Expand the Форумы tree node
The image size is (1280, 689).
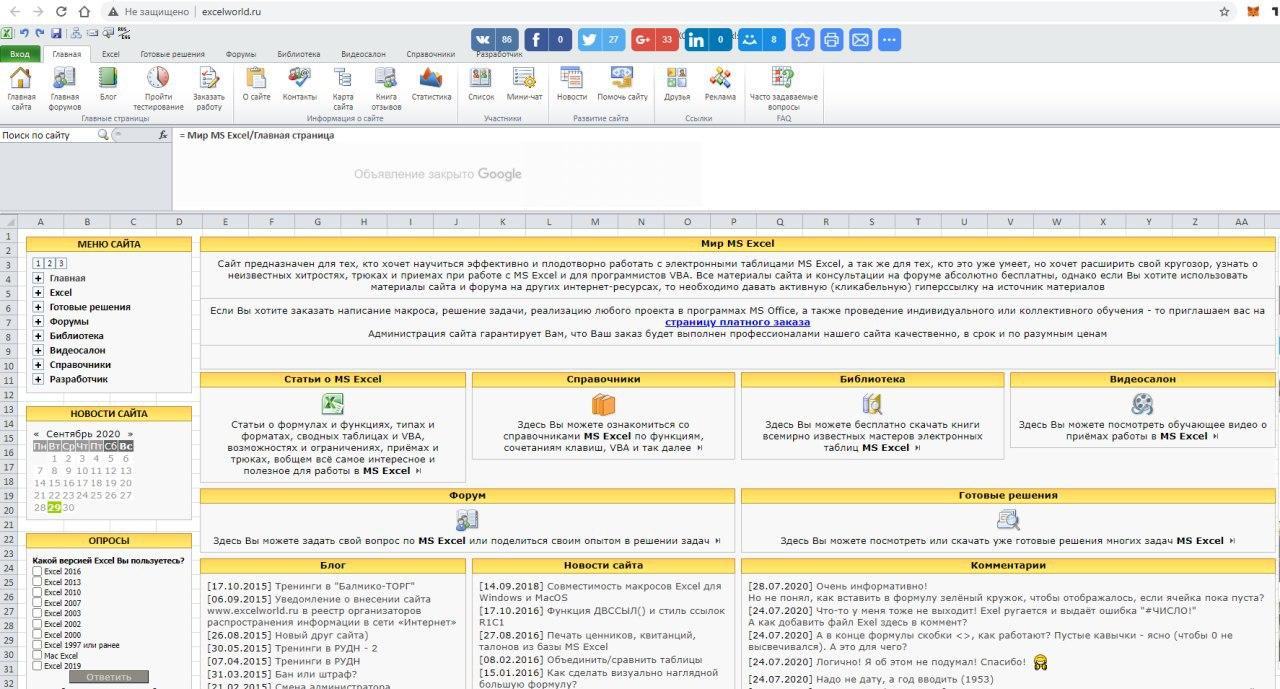(38, 322)
